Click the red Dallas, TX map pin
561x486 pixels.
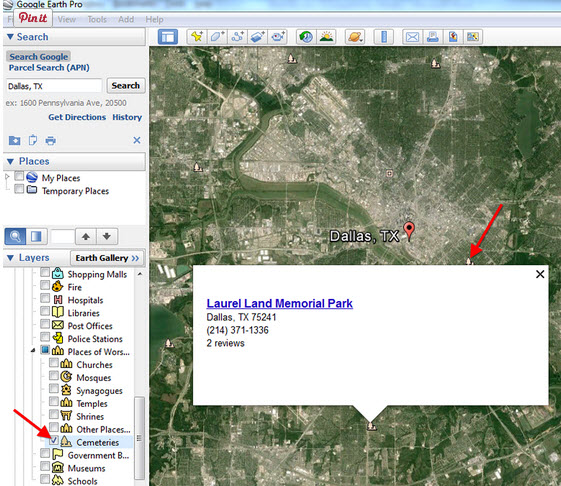click(x=409, y=230)
